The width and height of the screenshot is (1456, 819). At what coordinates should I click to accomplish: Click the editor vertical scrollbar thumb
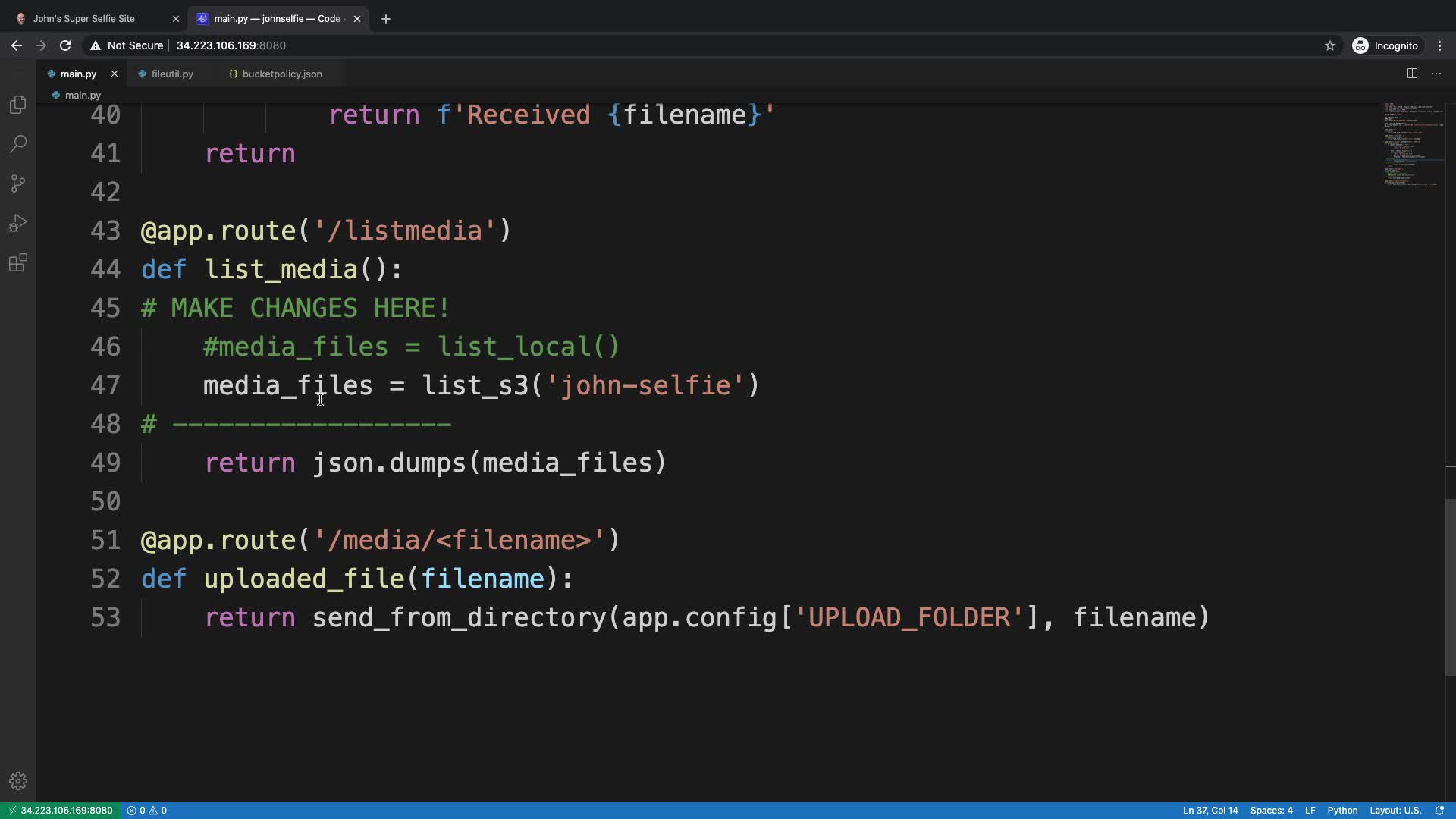tap(1450, 588)
